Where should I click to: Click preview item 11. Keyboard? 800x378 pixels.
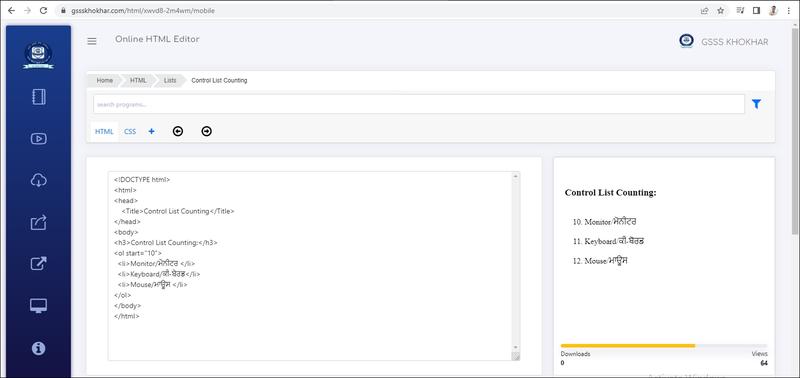[x=608, y=241]
